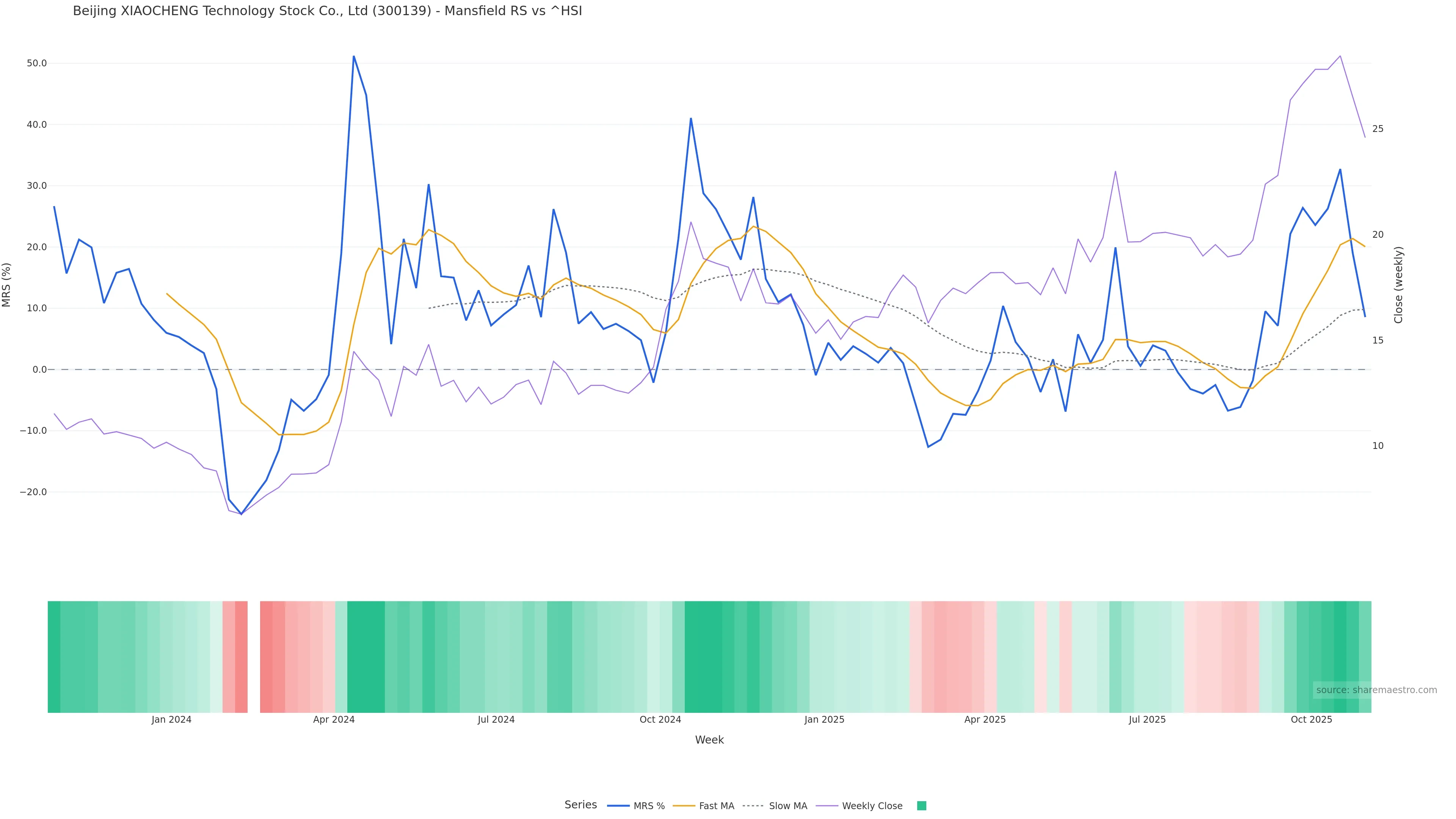Click the Jul 2025 x-axis label
Image resolution: width=1456 pixels, height=819 pixels.
click(x=1147, y=720)
